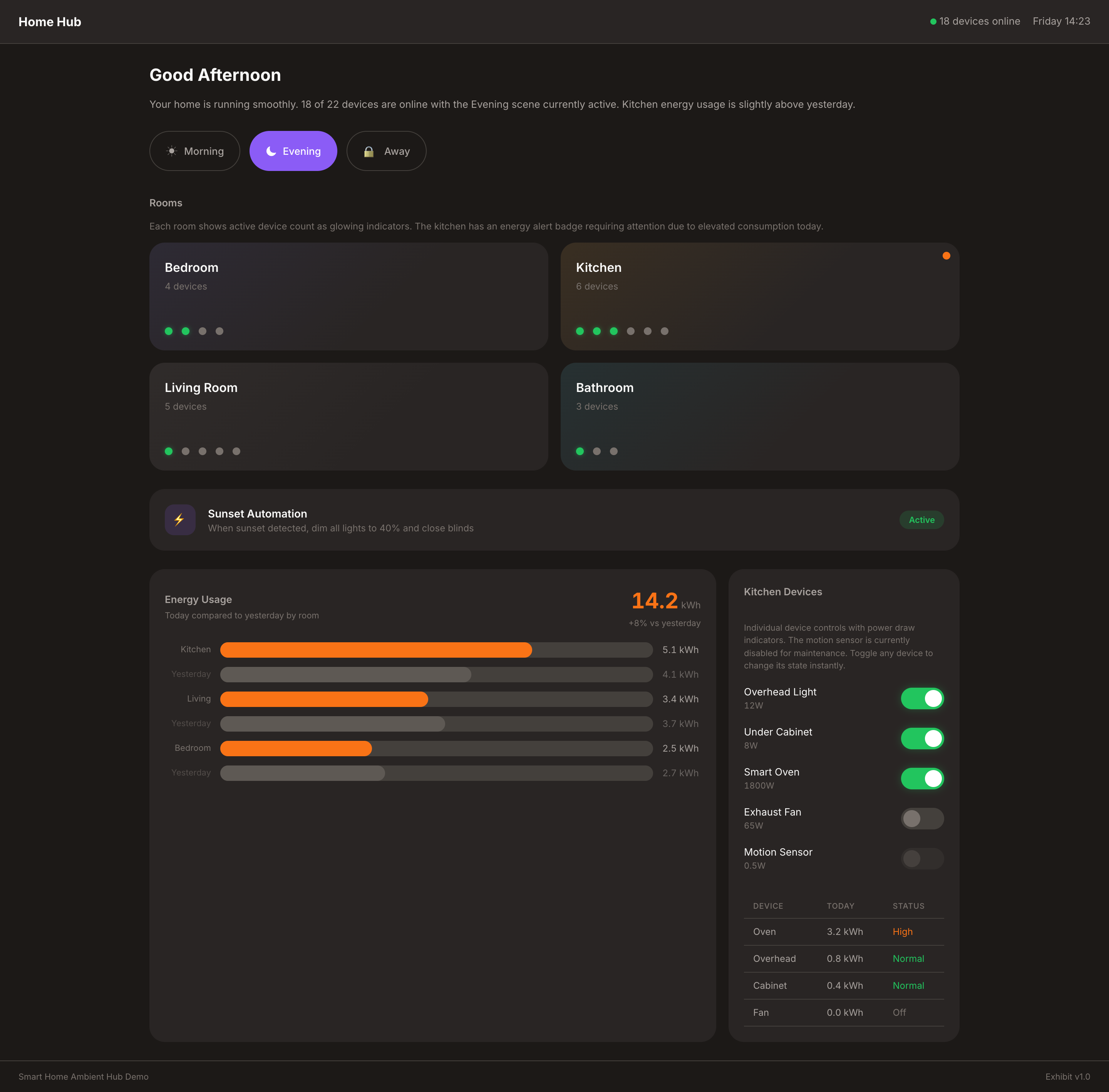1109x1092 pixels.
Task: Select the Oven row in table
Action: pyautogui.click(x=843, y=932)
